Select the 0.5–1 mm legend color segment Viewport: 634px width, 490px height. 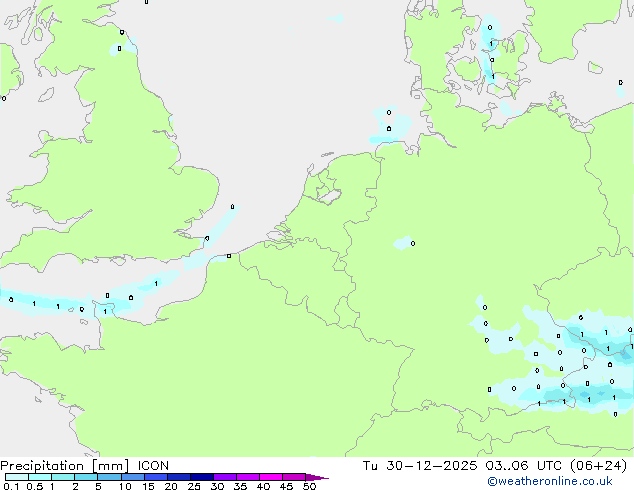[40, 477]
